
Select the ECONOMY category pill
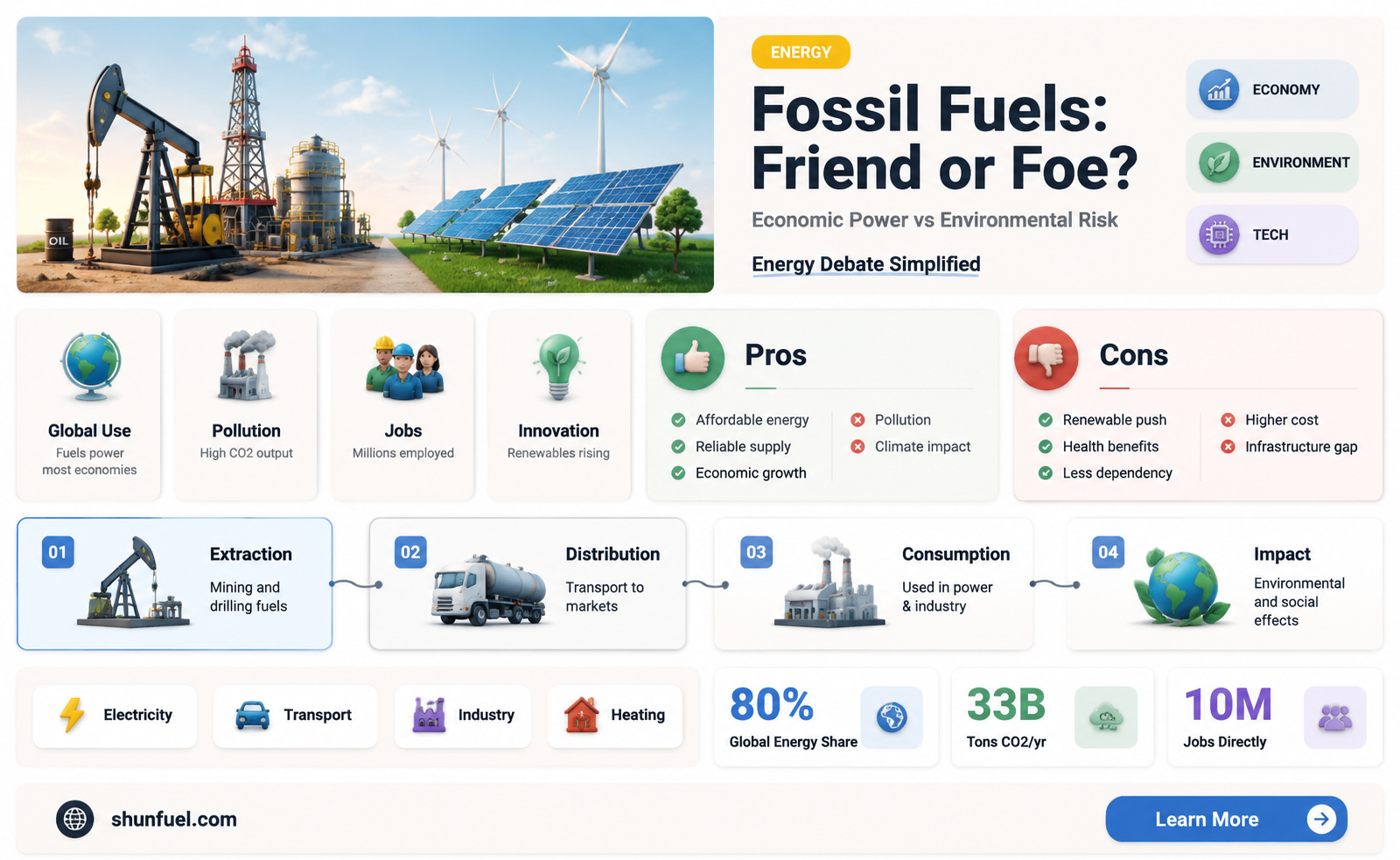tap(1272, 89)
